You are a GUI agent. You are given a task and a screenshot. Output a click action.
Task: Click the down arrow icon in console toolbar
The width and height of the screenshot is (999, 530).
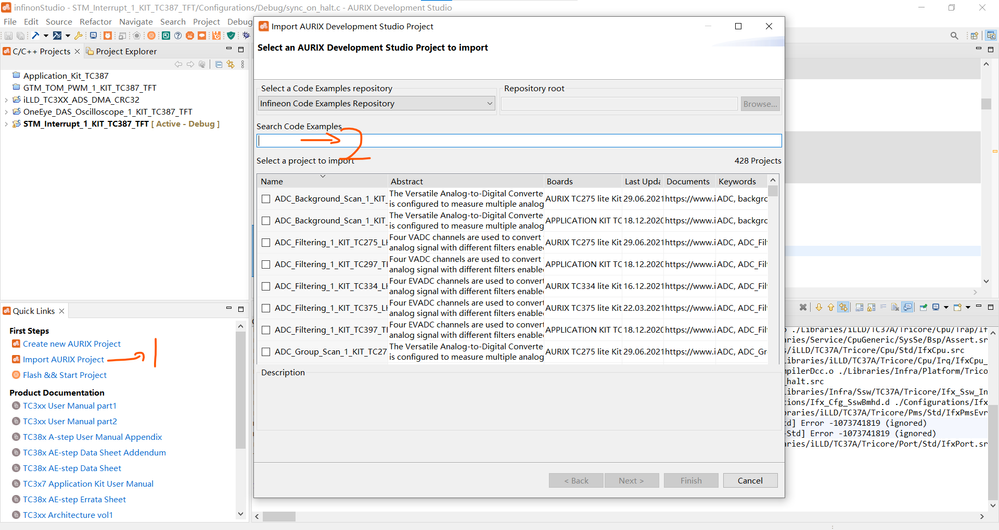tap(818, 307)
